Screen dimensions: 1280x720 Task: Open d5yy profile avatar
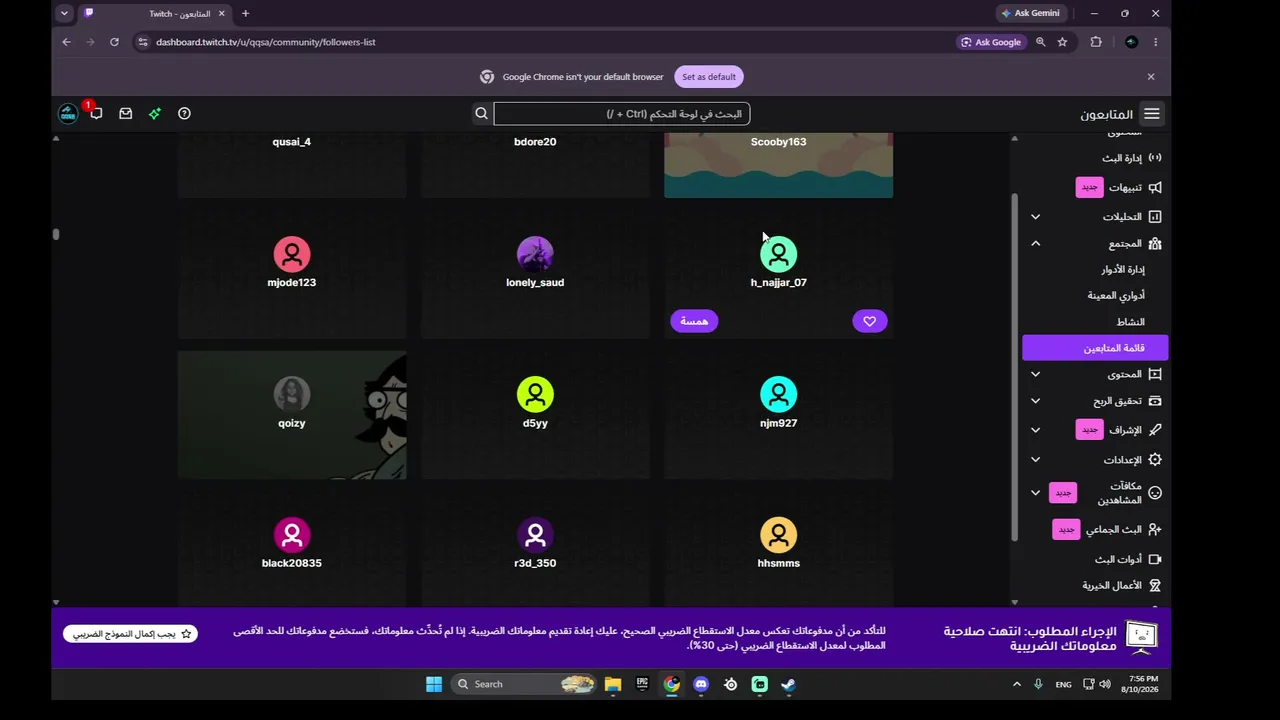535,395
